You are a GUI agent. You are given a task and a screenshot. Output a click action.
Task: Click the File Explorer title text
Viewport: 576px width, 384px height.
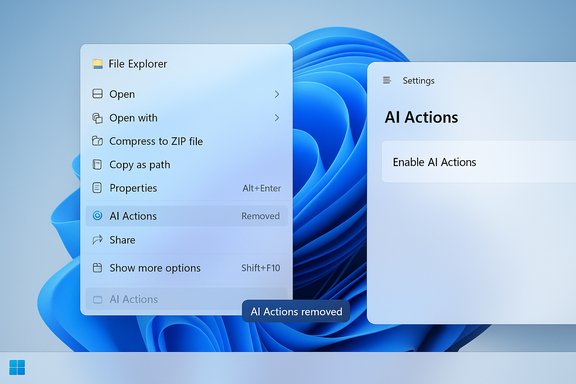137,64
